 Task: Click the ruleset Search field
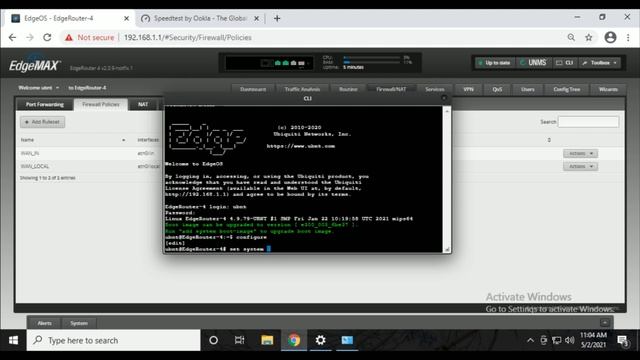[588, 122]
